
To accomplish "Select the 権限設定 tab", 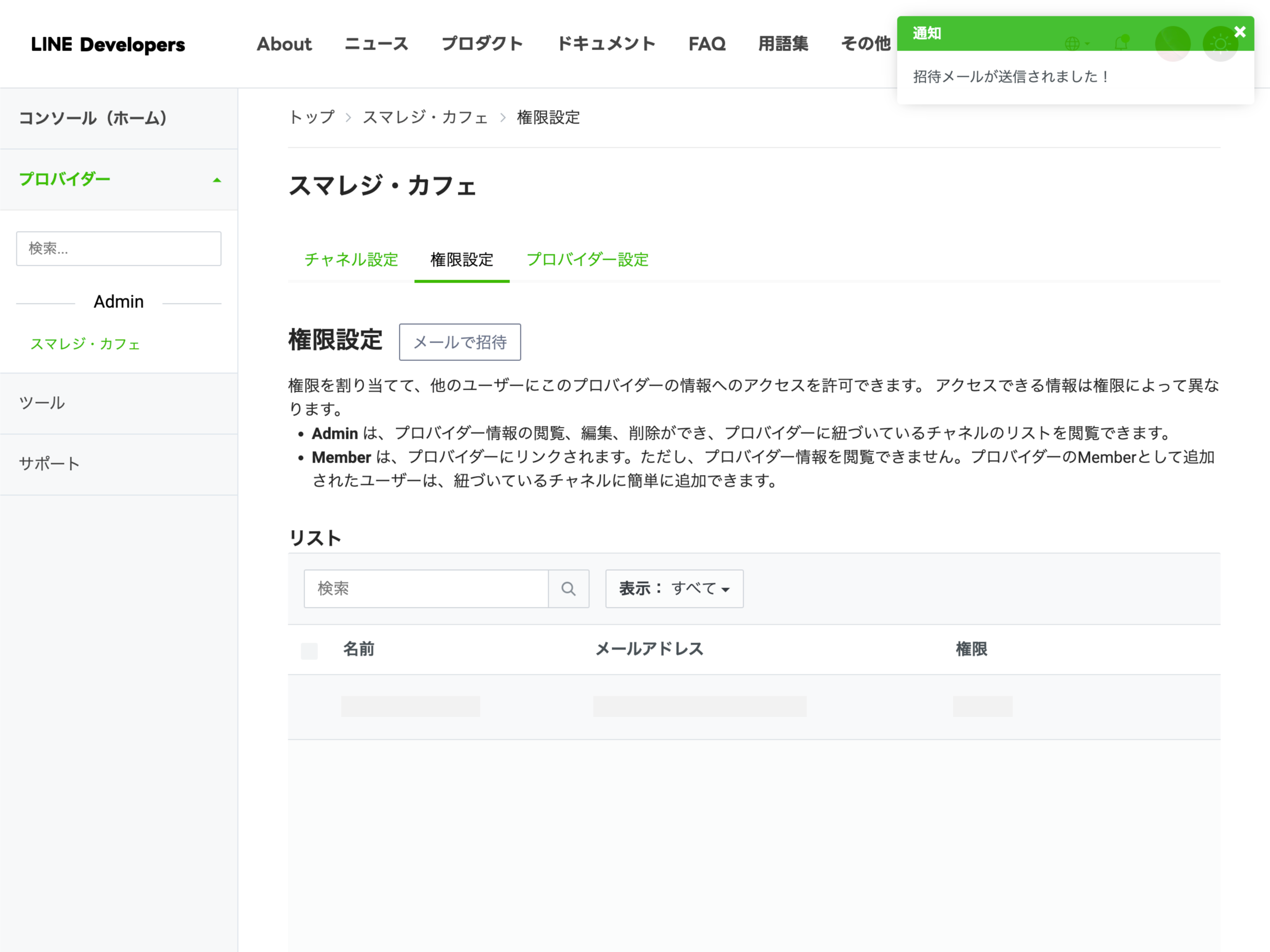I will (461, 259).
